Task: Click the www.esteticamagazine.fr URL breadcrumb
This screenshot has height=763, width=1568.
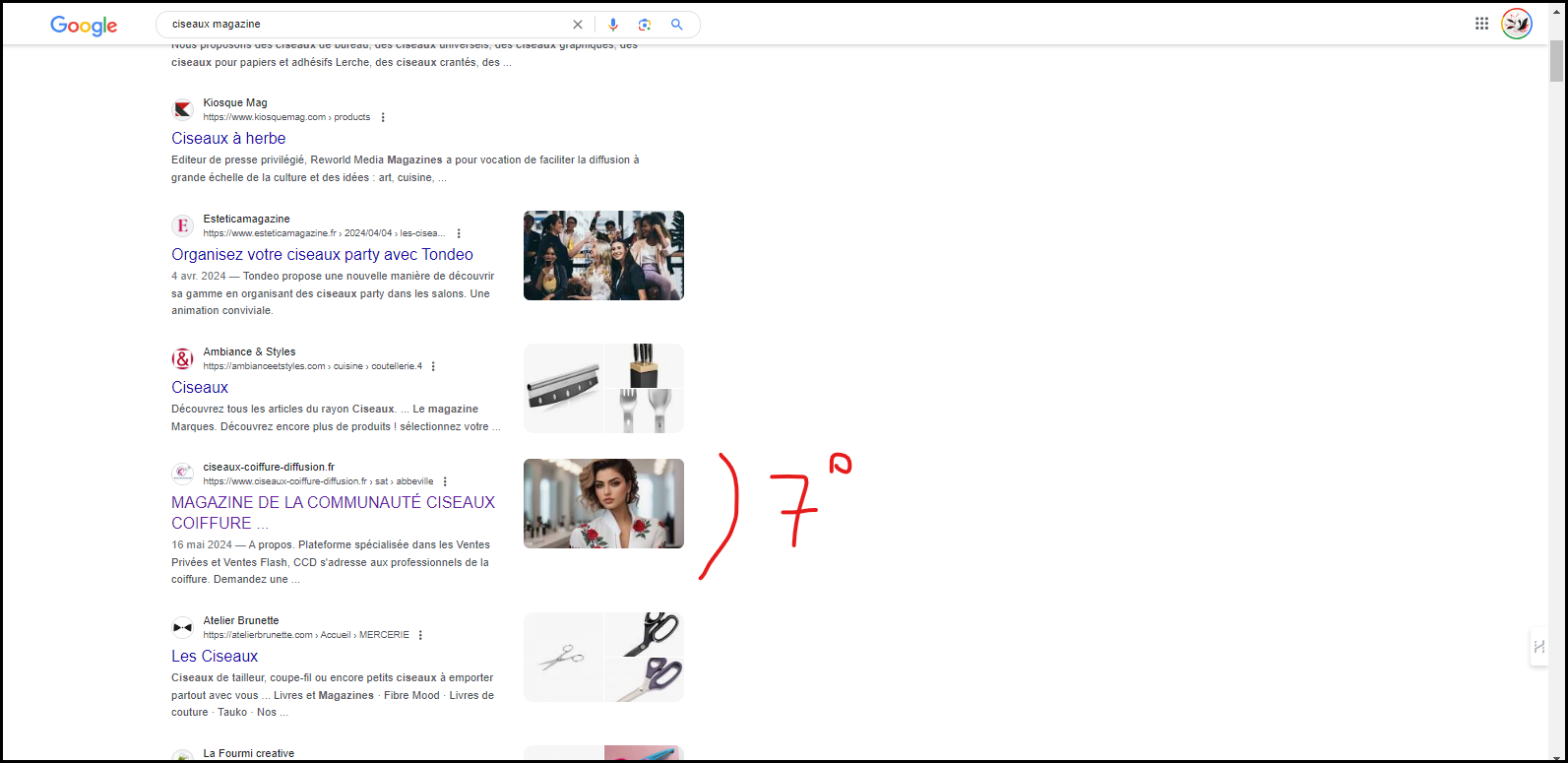Action: pos(324,233)
